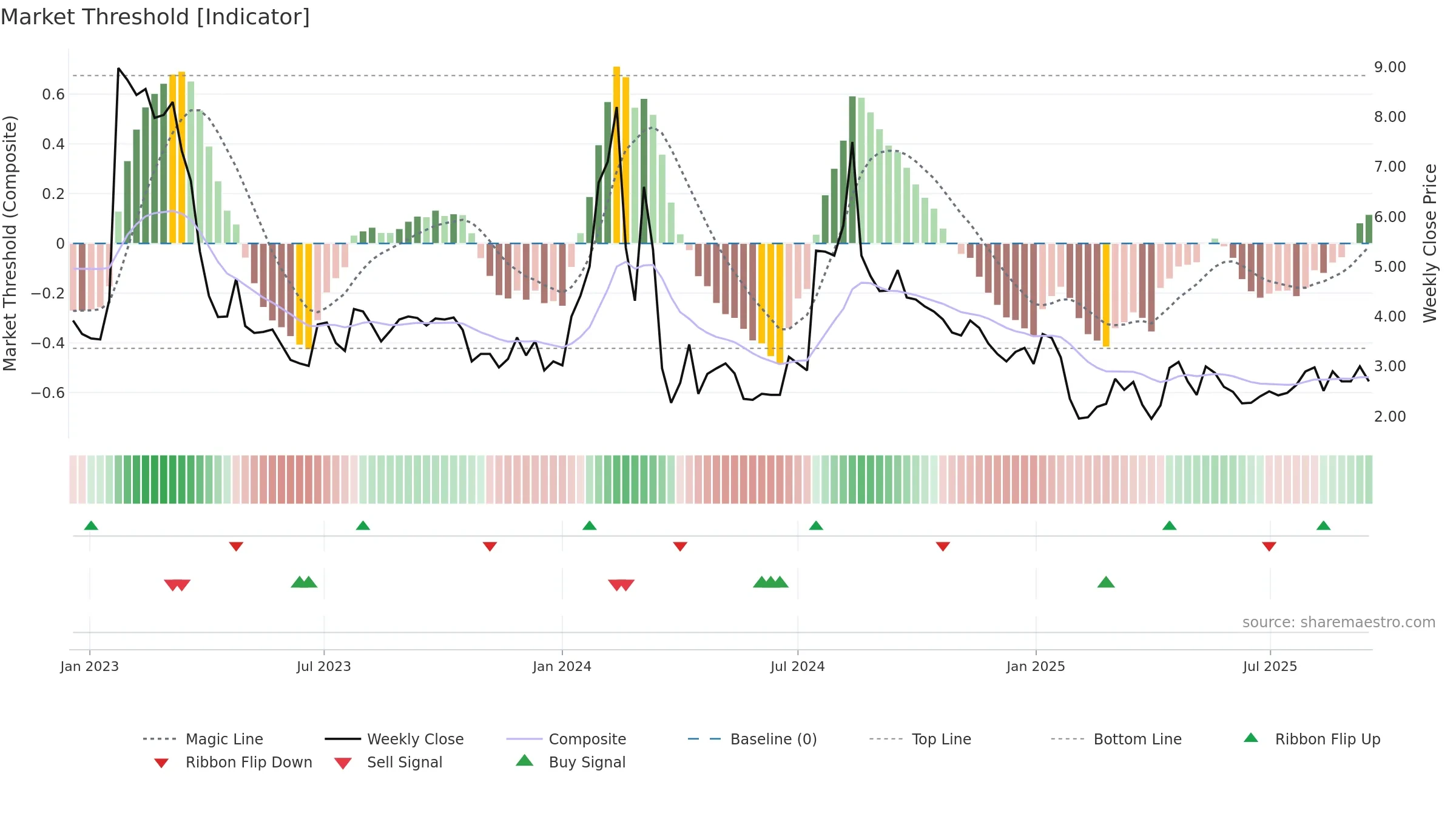Screen dimensions: 1456x819
Task: Click the Weekly Close price peak in early 2023
Action: click(x=118, y=69)
